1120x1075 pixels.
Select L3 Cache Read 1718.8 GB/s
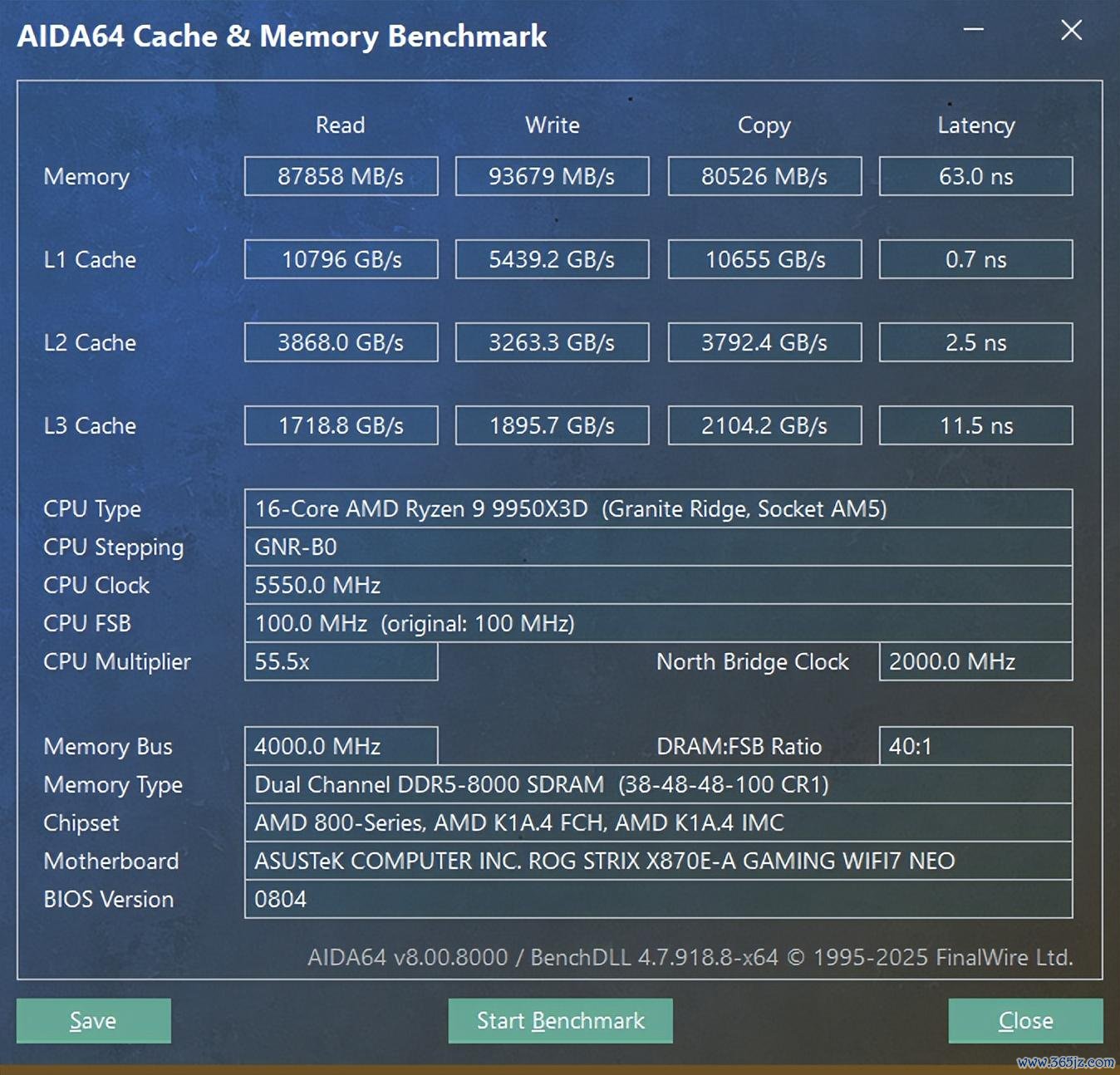(x=341, y=425)
